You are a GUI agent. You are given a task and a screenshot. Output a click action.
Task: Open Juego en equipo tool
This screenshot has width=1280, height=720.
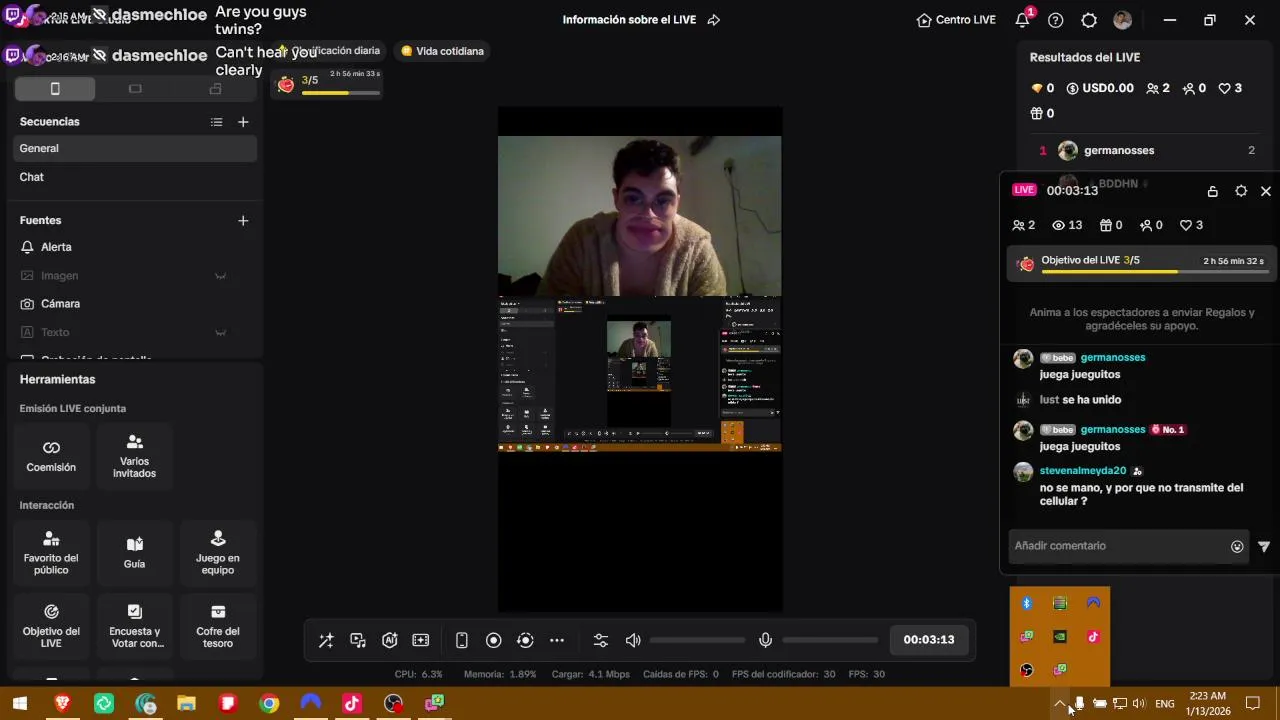pyautogui.click(x=218, y=553)
